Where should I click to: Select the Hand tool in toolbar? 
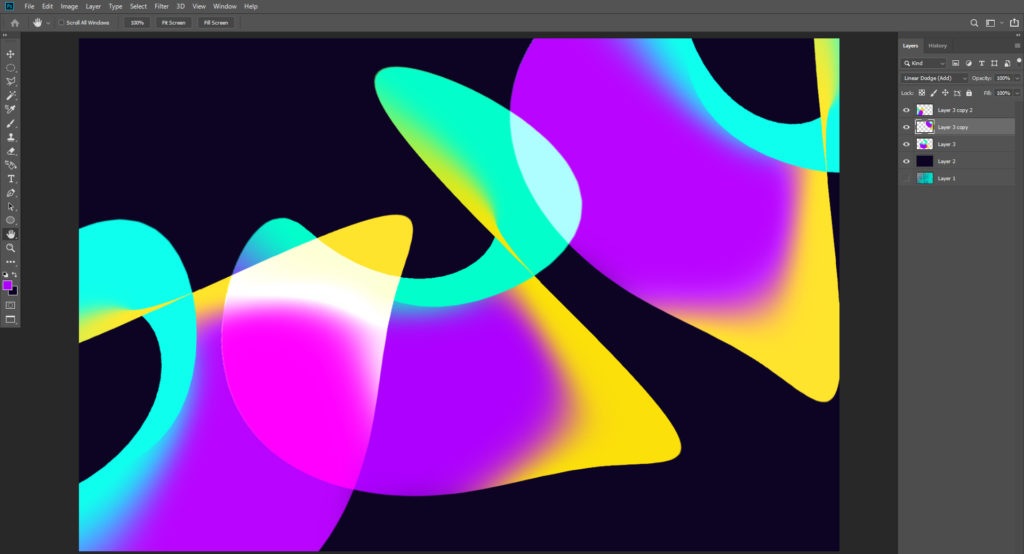tap(10, 234)
